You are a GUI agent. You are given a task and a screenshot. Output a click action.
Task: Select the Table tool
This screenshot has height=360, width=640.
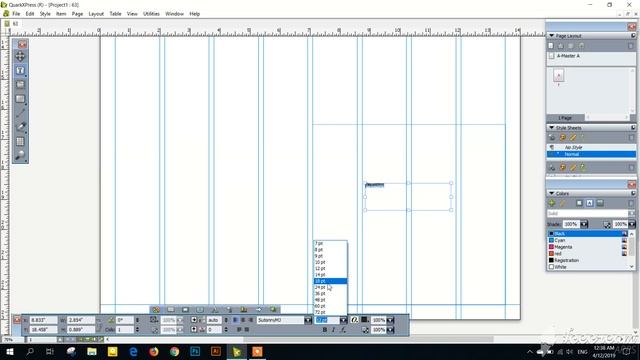pos(20,141)
